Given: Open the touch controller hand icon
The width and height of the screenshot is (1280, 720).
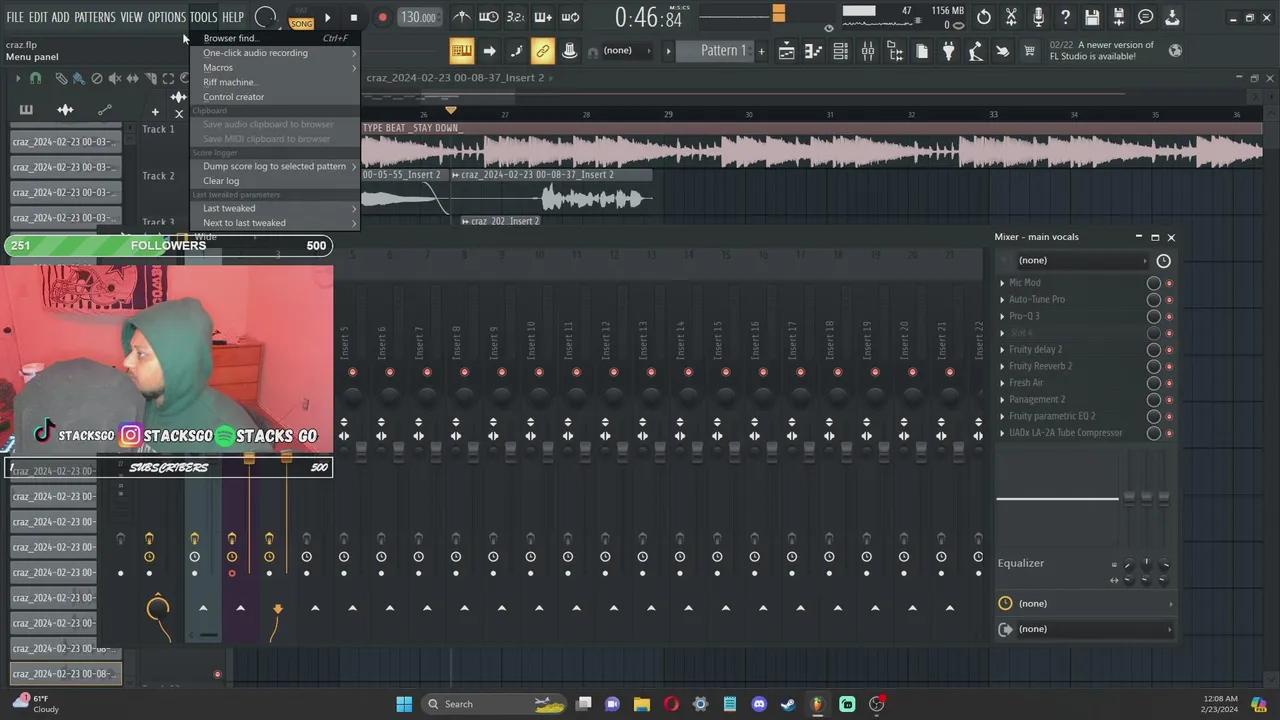Looking at the screenshot, I should tap(1003, 51).
